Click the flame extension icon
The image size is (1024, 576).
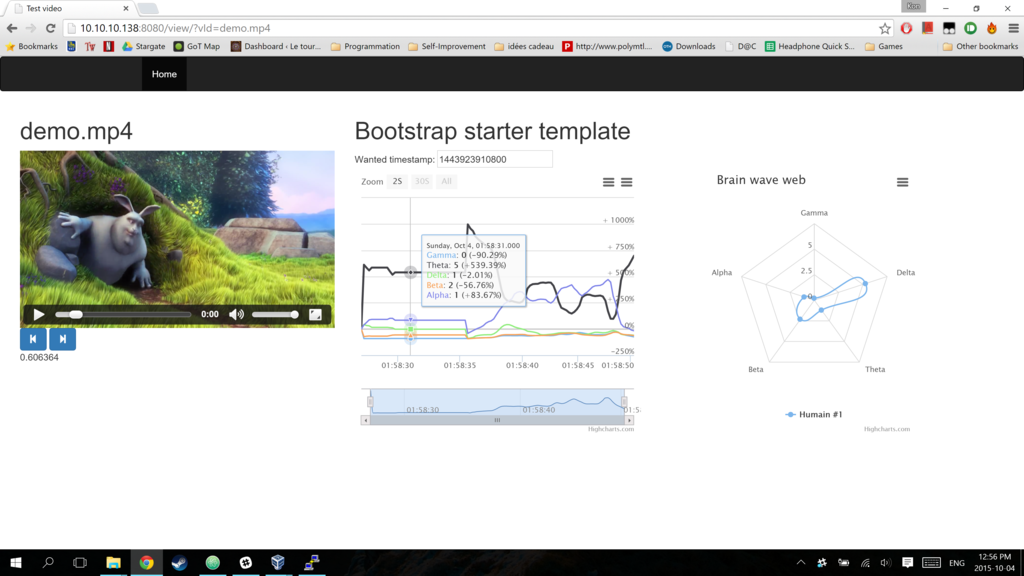(991, 28)
